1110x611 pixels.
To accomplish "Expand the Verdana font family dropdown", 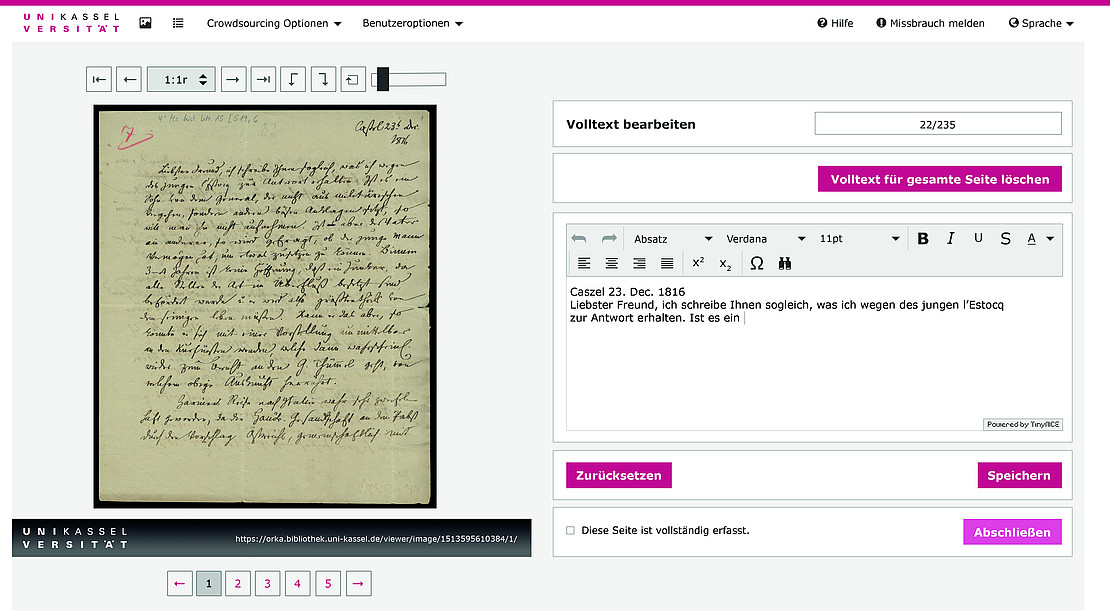I will point(765,239).
